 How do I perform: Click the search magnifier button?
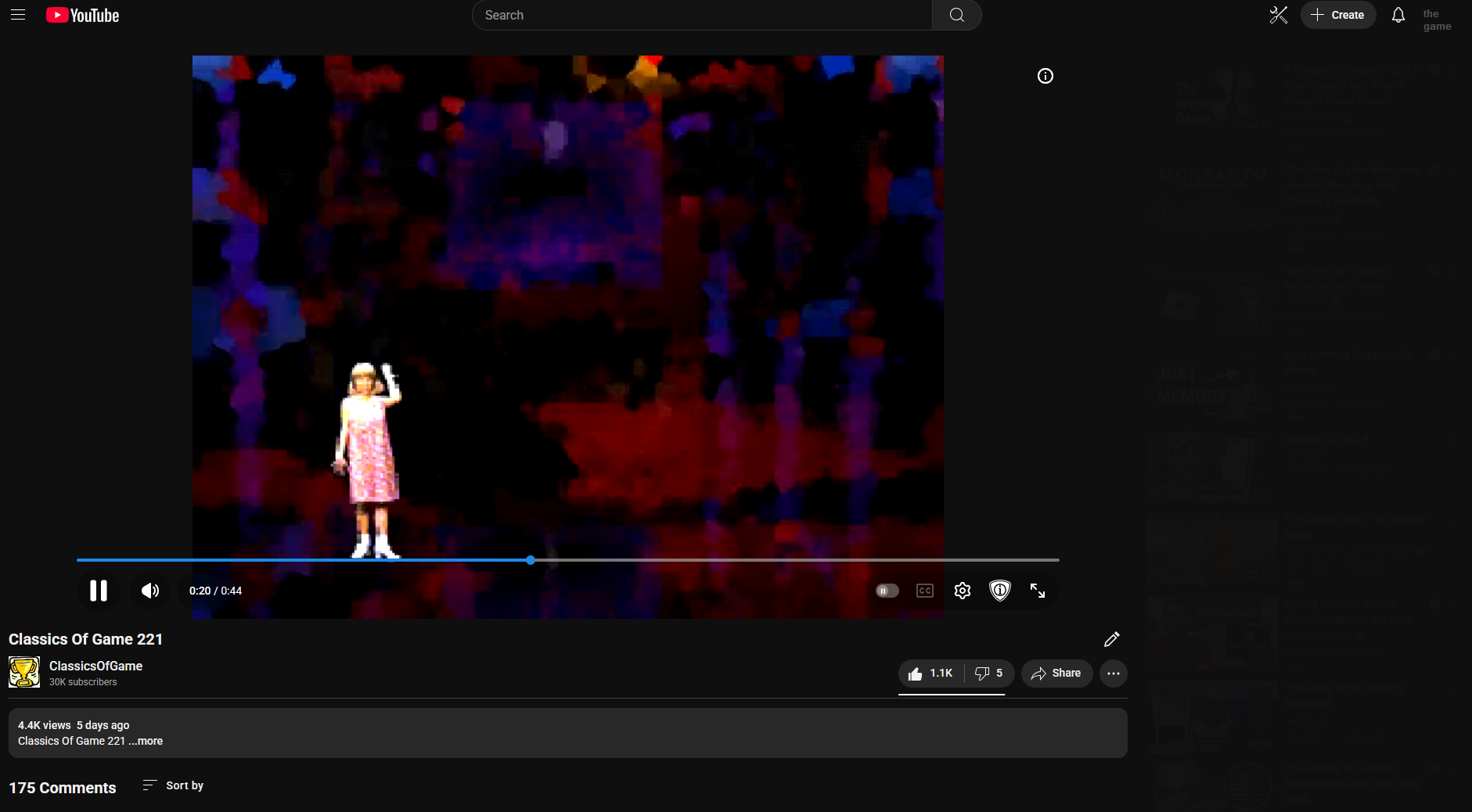(x=956, y=15)
